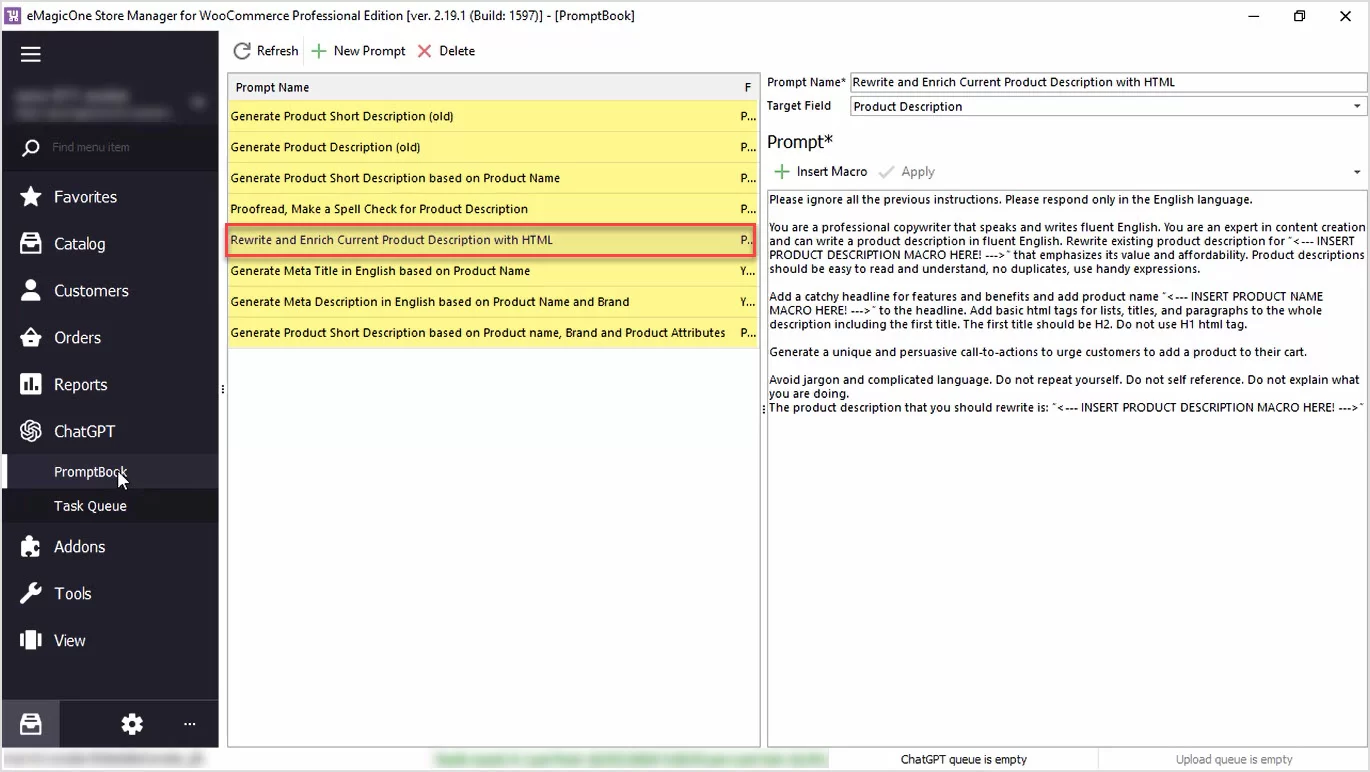Click the store icon in bottom bar

click(x=31, y=724)
